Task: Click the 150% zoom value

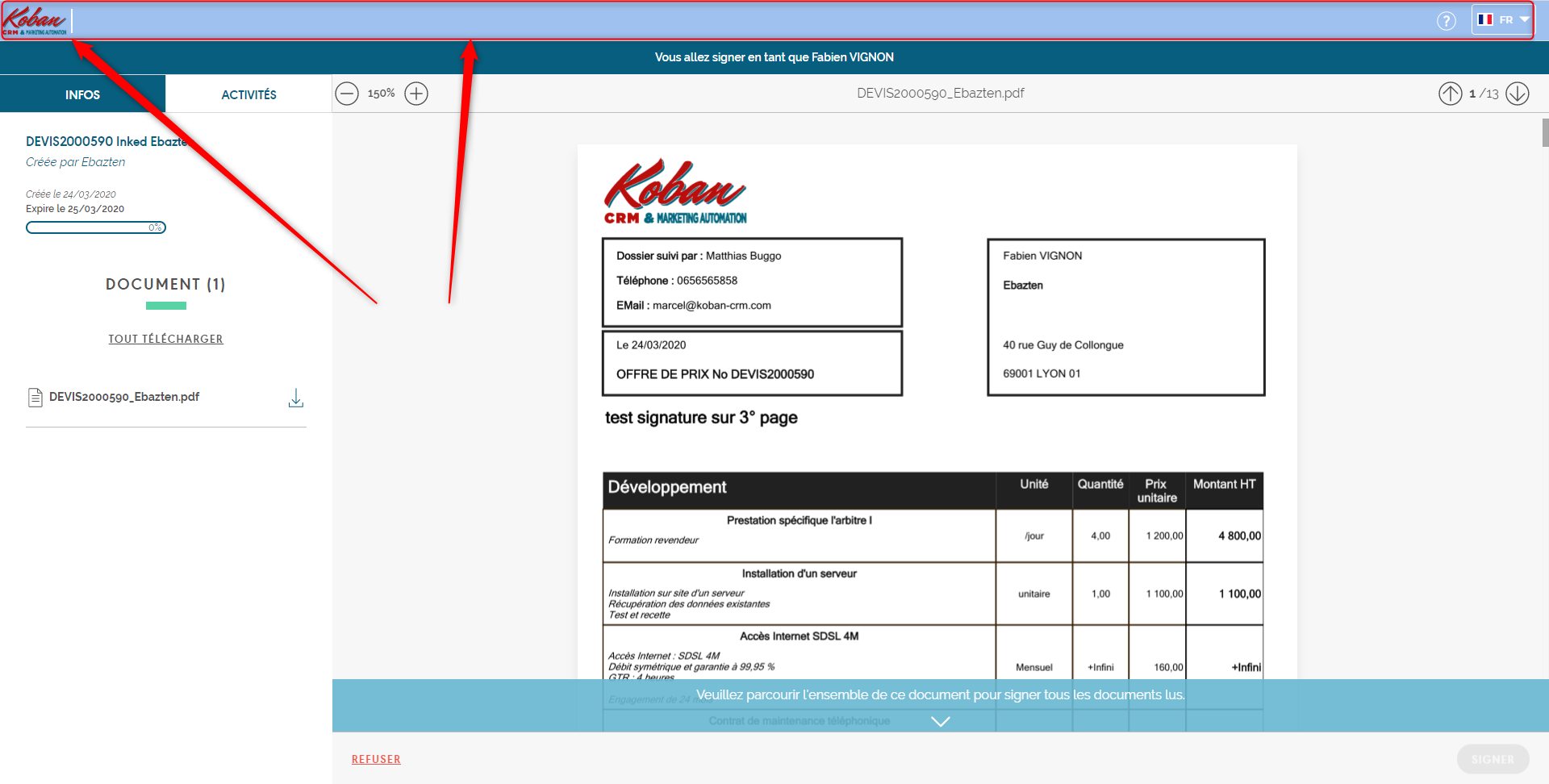Action: [x=382, y=94]
